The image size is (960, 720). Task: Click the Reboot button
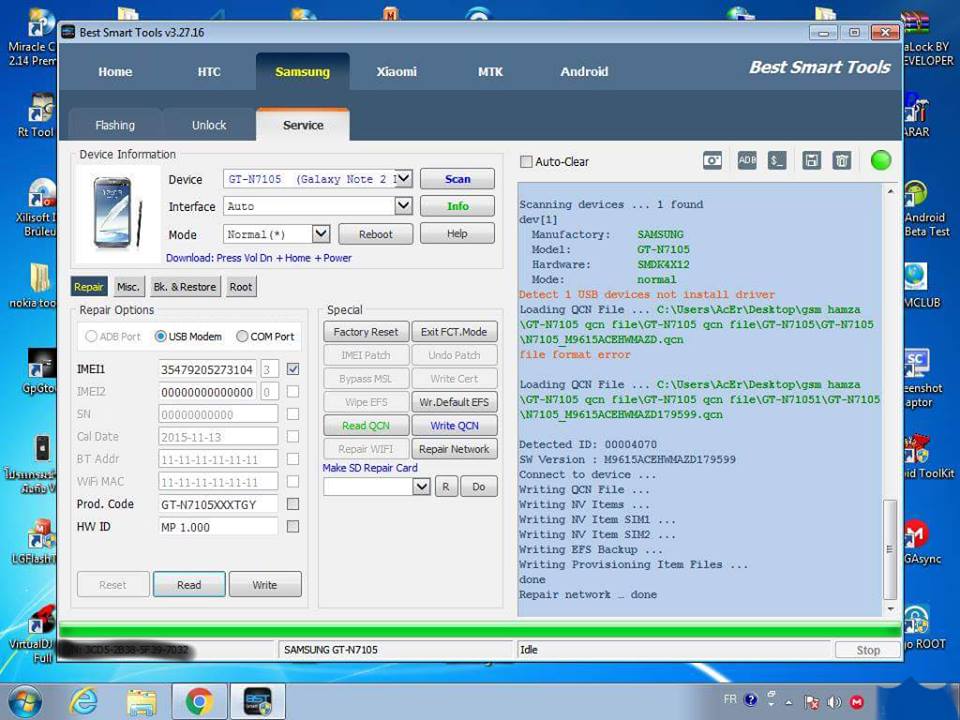376,234
